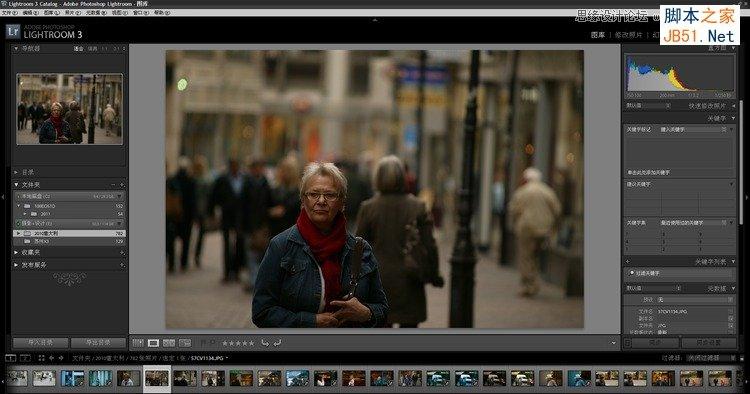Collapse the 直方图 panel
750x394 pixels.
click(733, 48)
